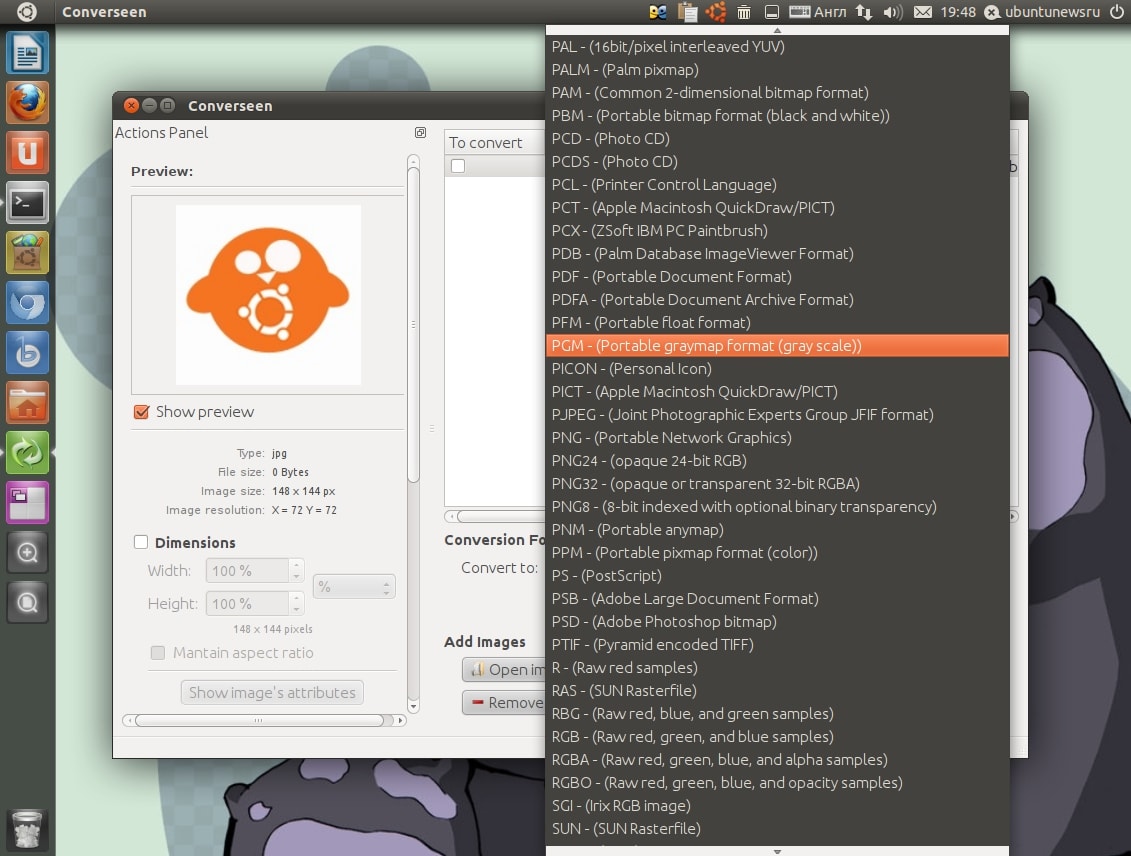Choose PNM - (Portable anymap)
This screenshot has height=856, width=1131.
coord(777,529)
